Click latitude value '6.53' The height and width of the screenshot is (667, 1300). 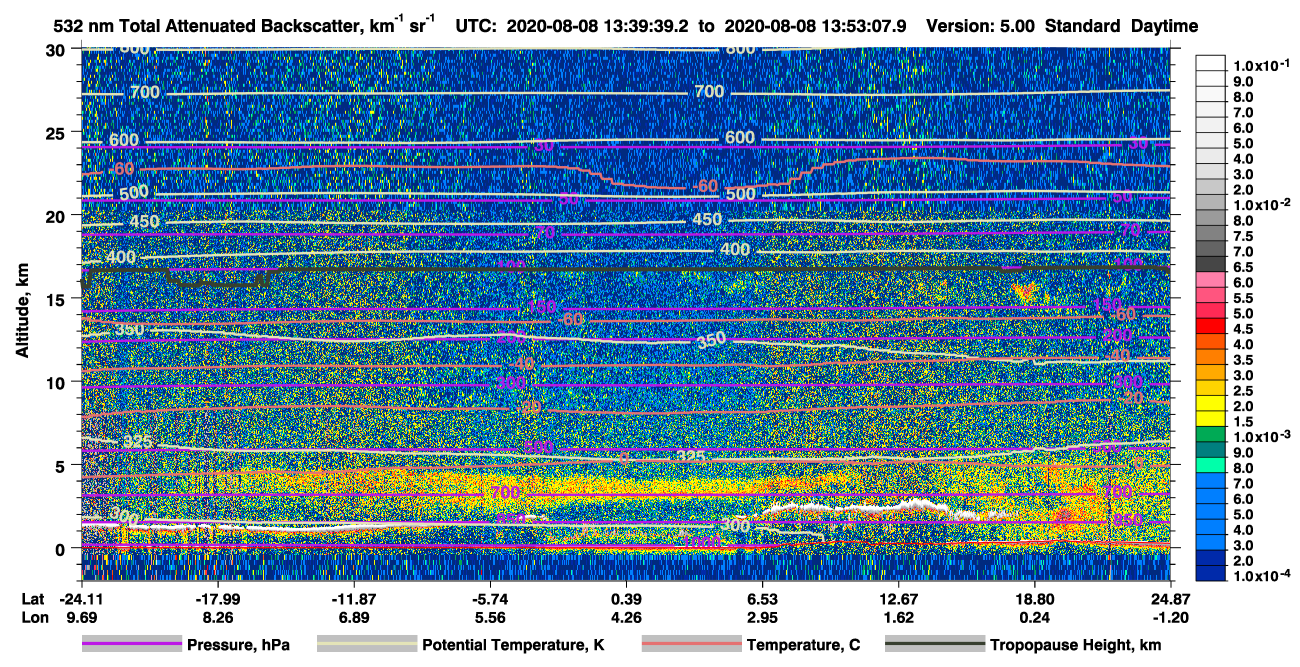(762, 599)
